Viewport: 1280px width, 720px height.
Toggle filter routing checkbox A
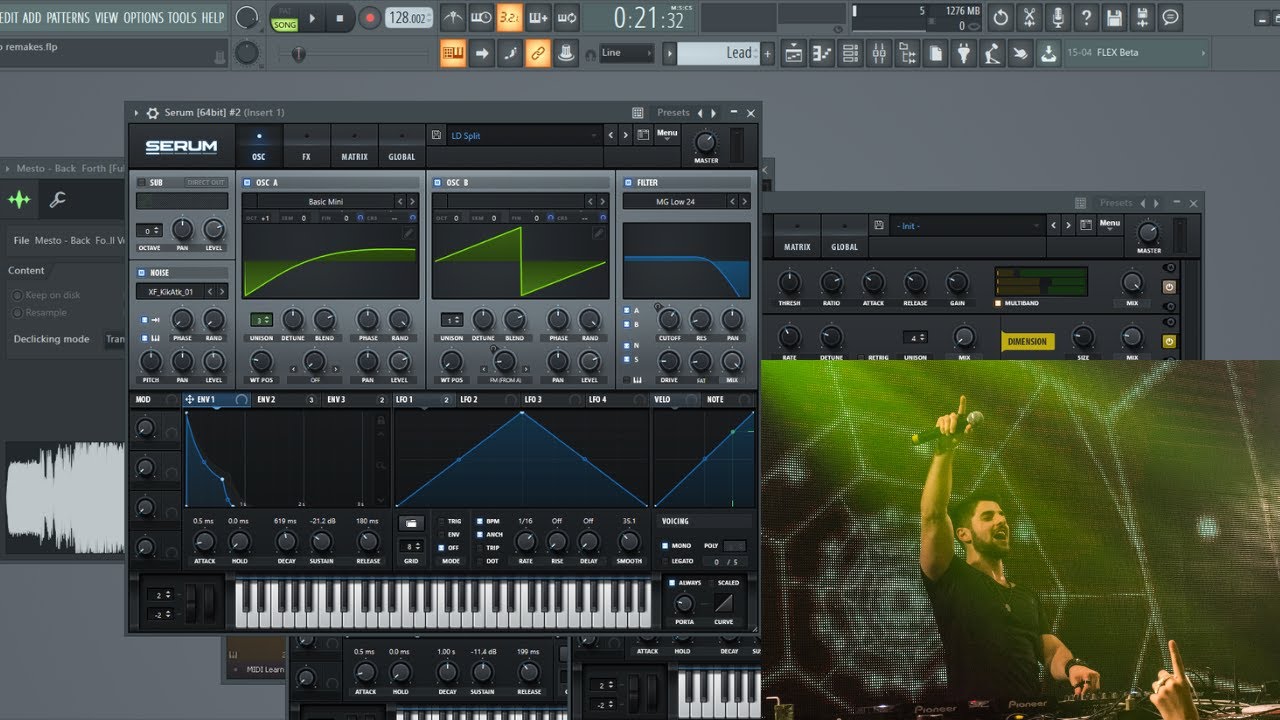(626, 311)
